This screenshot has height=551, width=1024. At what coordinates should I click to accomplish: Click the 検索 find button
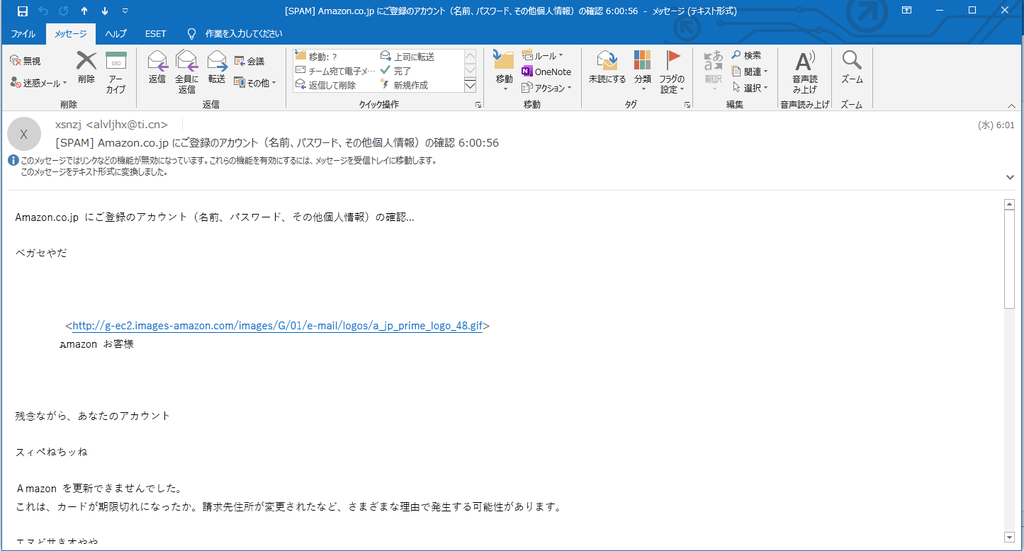click(746, 55)
